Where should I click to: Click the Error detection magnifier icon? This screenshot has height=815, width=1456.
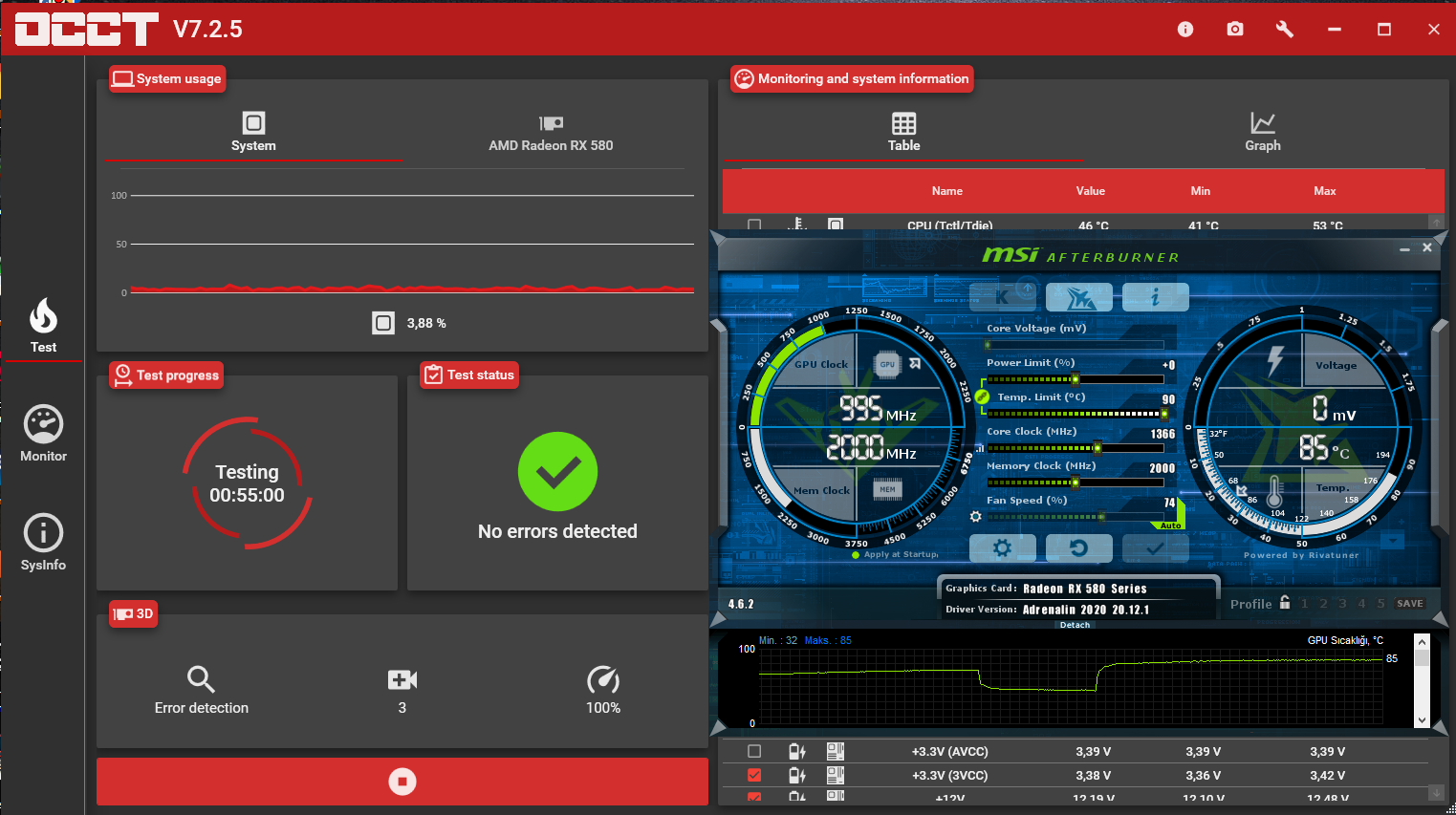click(201, 679)
